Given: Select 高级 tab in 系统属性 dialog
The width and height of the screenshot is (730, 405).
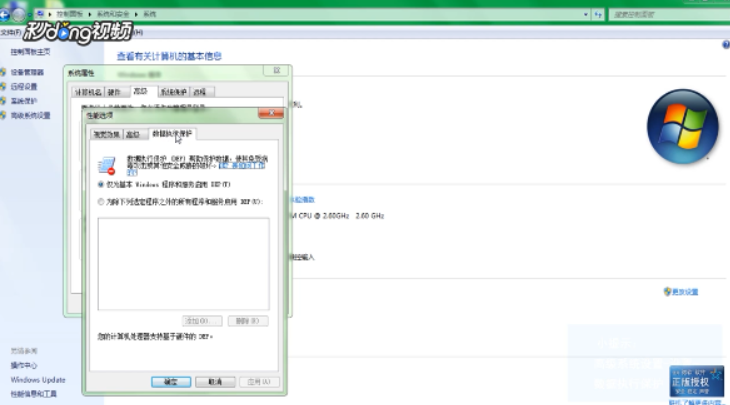Looking at the screenshot, I should click(141, 91).
